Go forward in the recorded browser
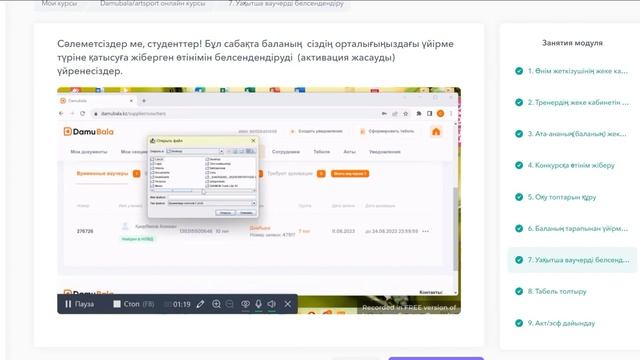640x360 pixels. pyautogui.click(x=72, y=113)
